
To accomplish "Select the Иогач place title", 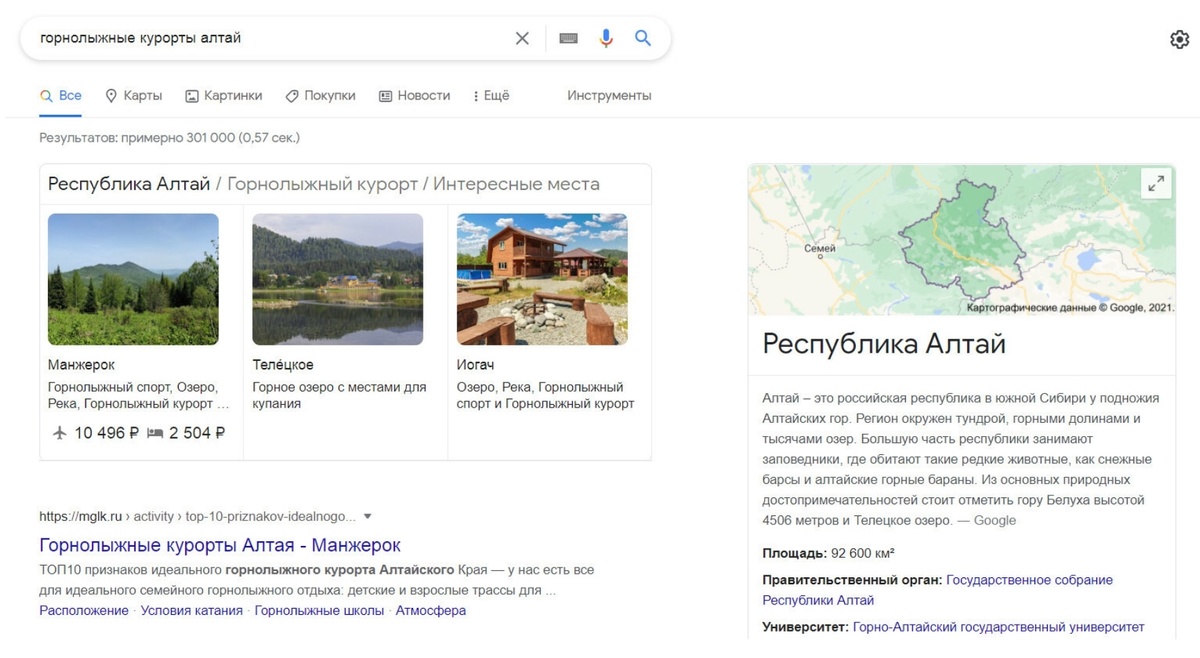I will pyautogui.click(x=475, y=365).
